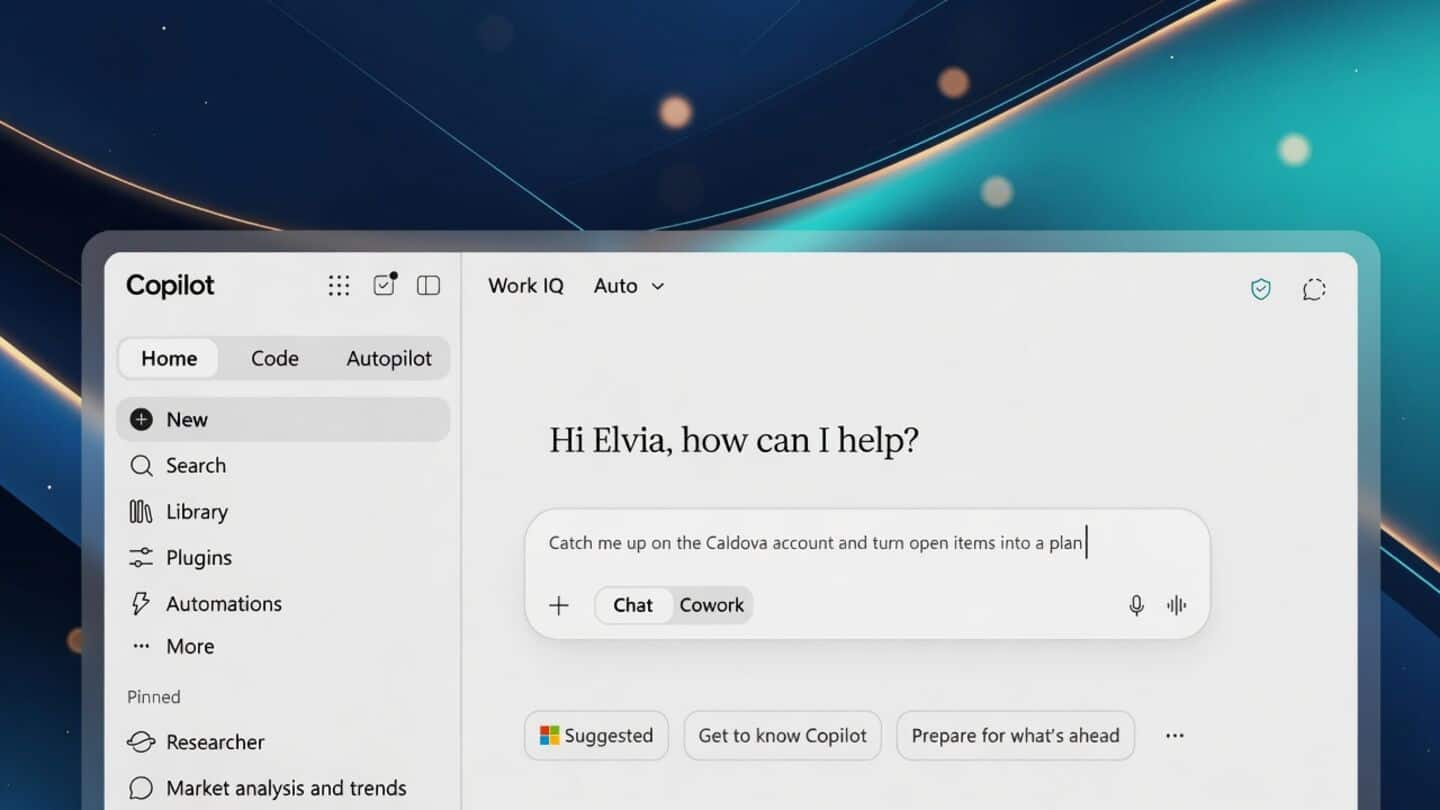The image size is (1440, 810).
Task: Click the Work IQ label
Action: [526, 286]
